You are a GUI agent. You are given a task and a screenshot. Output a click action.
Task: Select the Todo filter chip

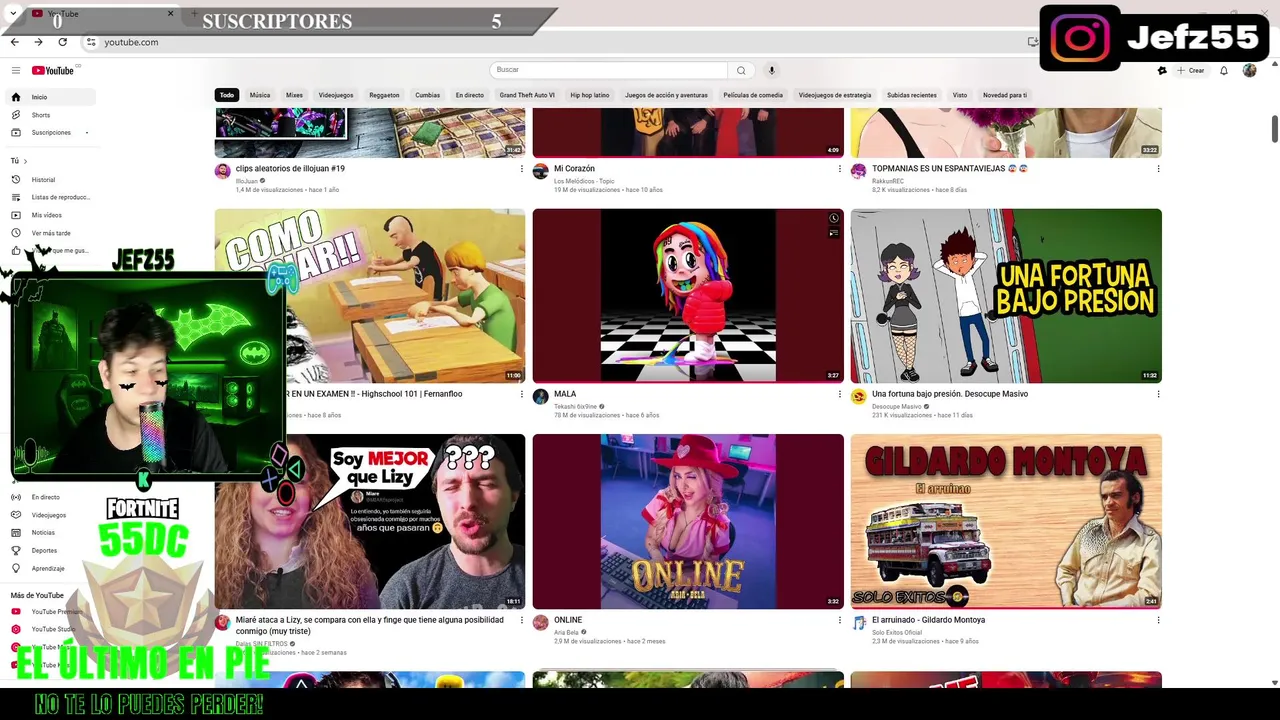[x=227, y=95]
